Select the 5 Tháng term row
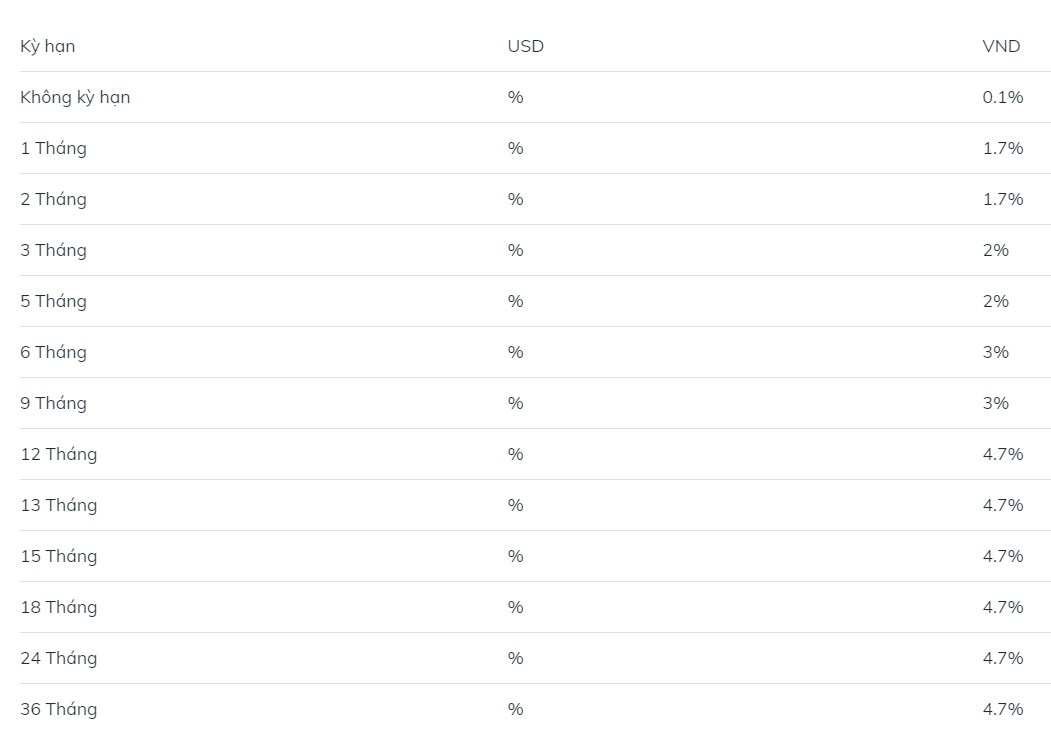 [536, 301]
